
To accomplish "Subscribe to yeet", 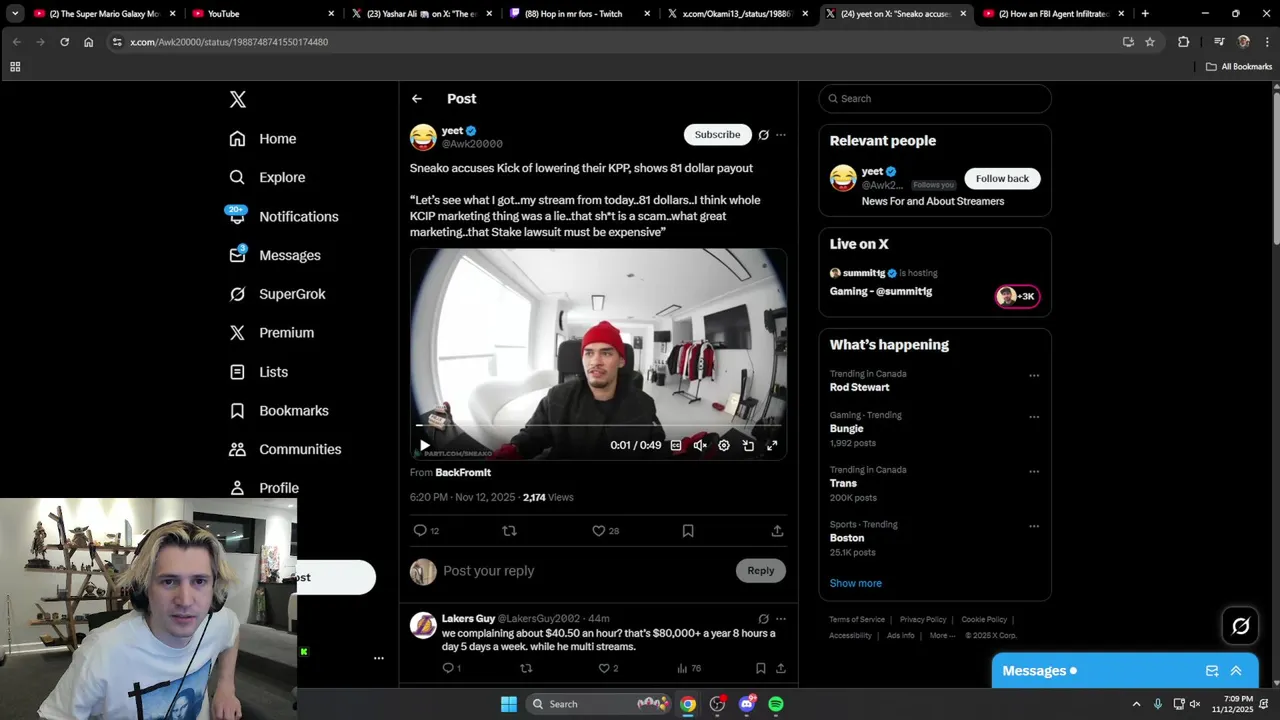I will coord(717,134).
